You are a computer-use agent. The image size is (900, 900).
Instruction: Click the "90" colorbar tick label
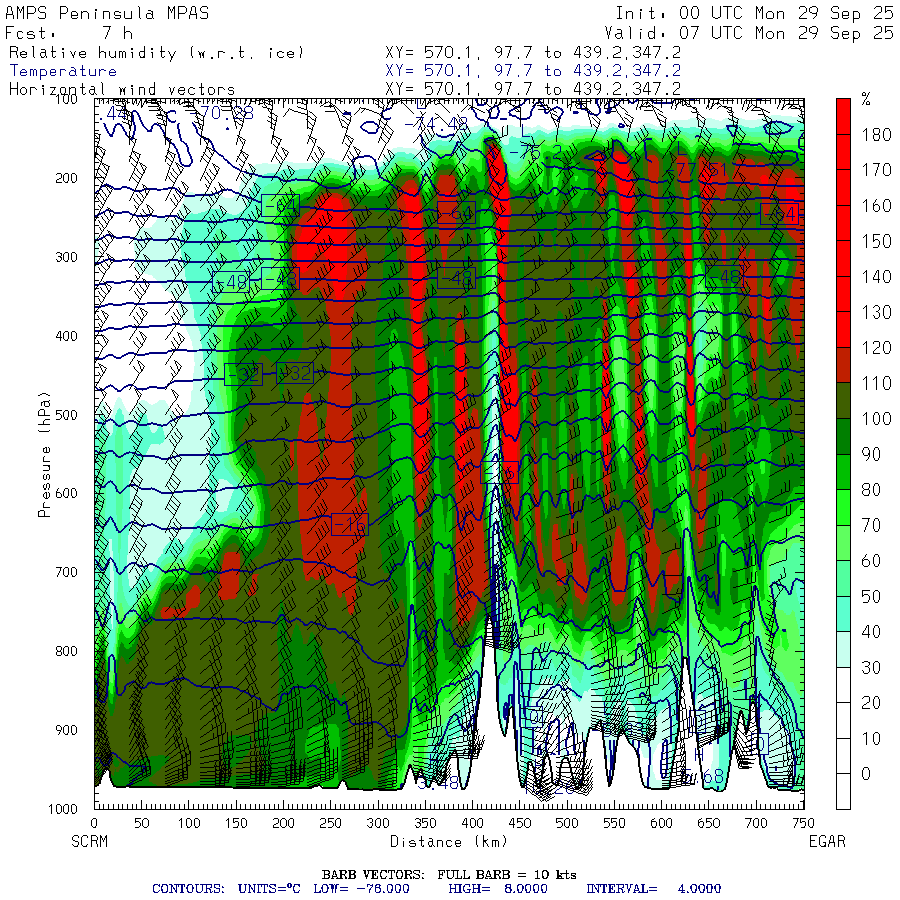[871, 455]
